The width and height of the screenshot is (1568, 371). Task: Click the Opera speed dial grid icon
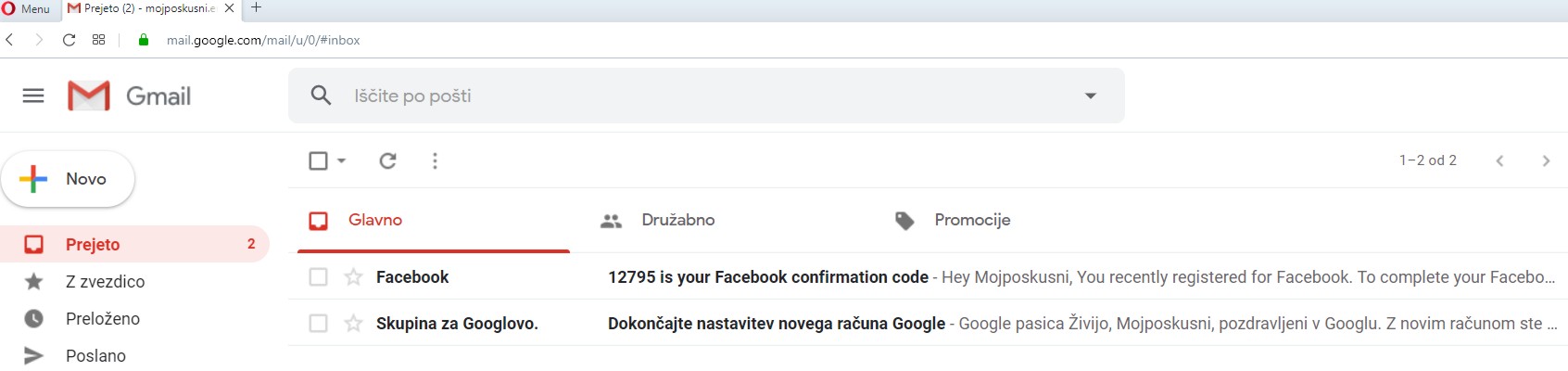click(99, 40)
